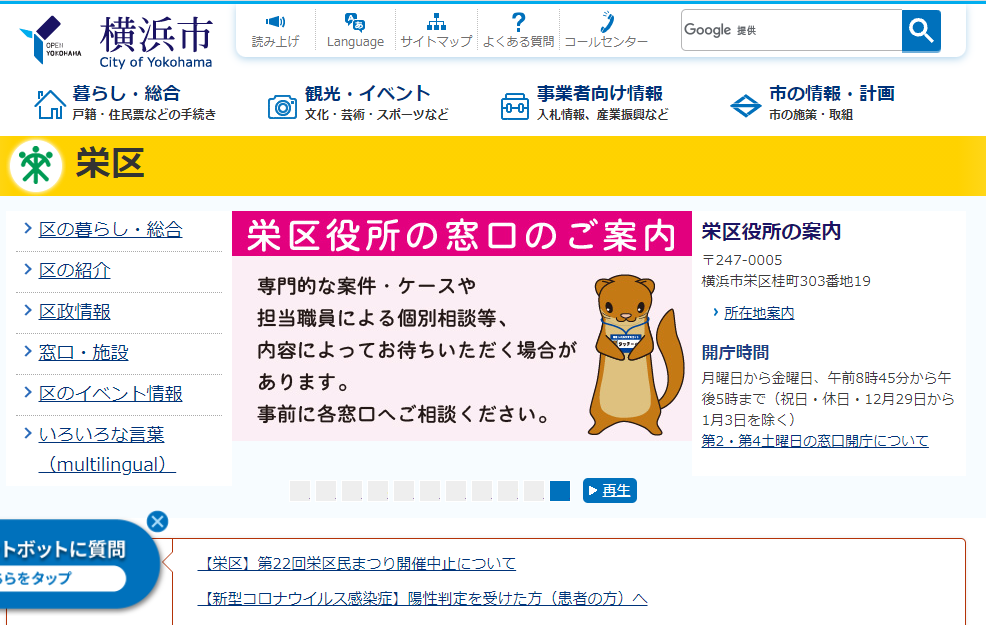
Task: Click into the Google search field
Action: pos(791,30)
